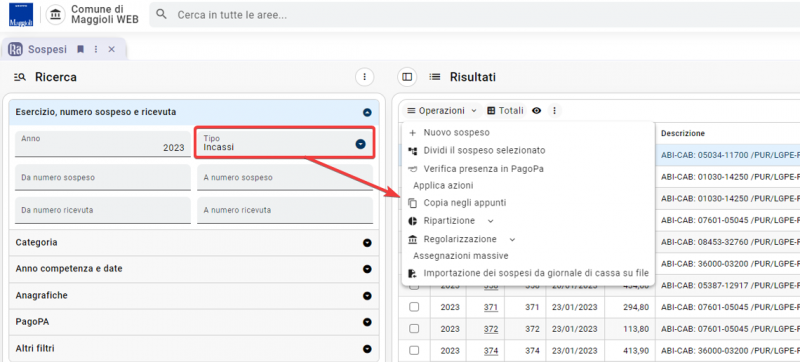Expand the Categoria filter section
This screenshot has width=800, height=362.
(194, 243)
